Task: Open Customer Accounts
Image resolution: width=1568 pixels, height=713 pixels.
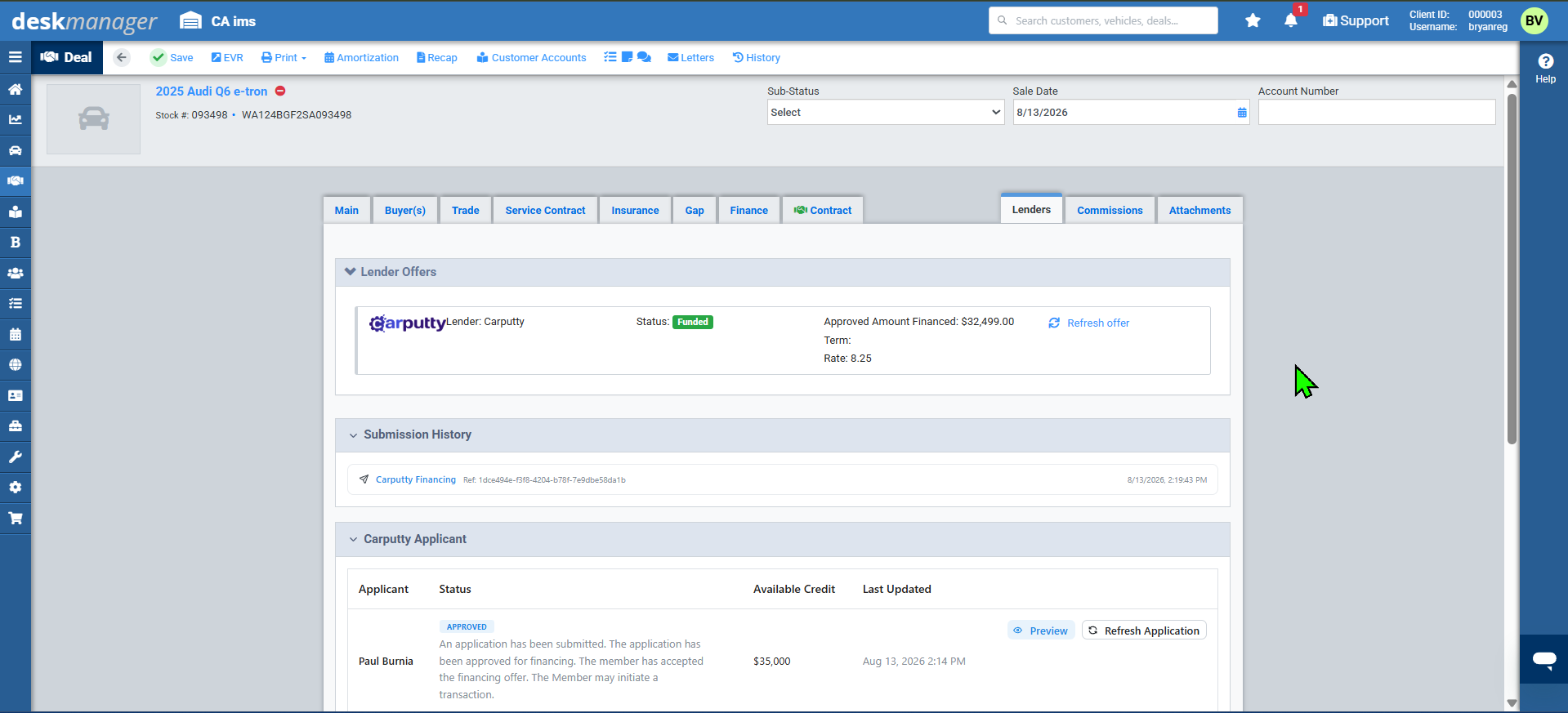Action: pos(531,57)
